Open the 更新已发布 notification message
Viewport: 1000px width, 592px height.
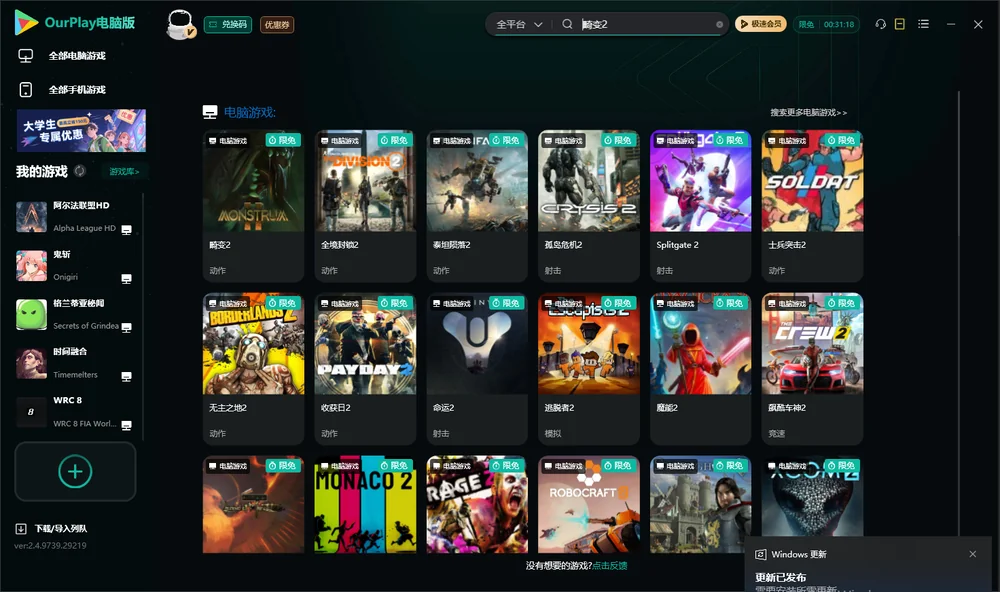tap(781, 577)
